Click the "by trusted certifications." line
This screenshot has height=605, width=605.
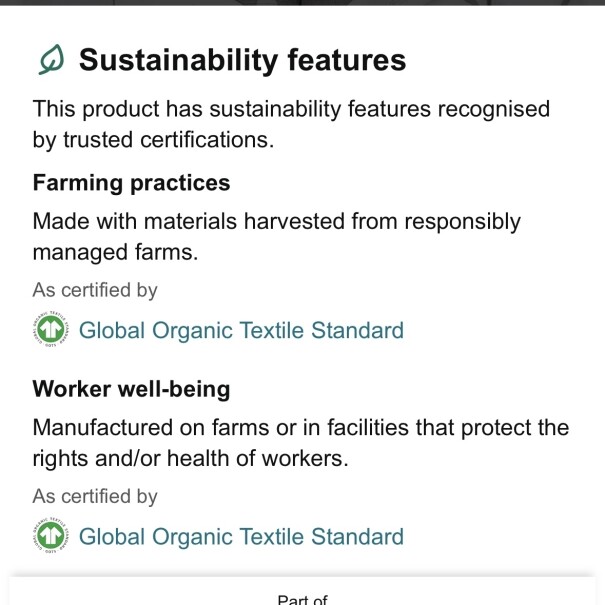(x=152, y=140)
